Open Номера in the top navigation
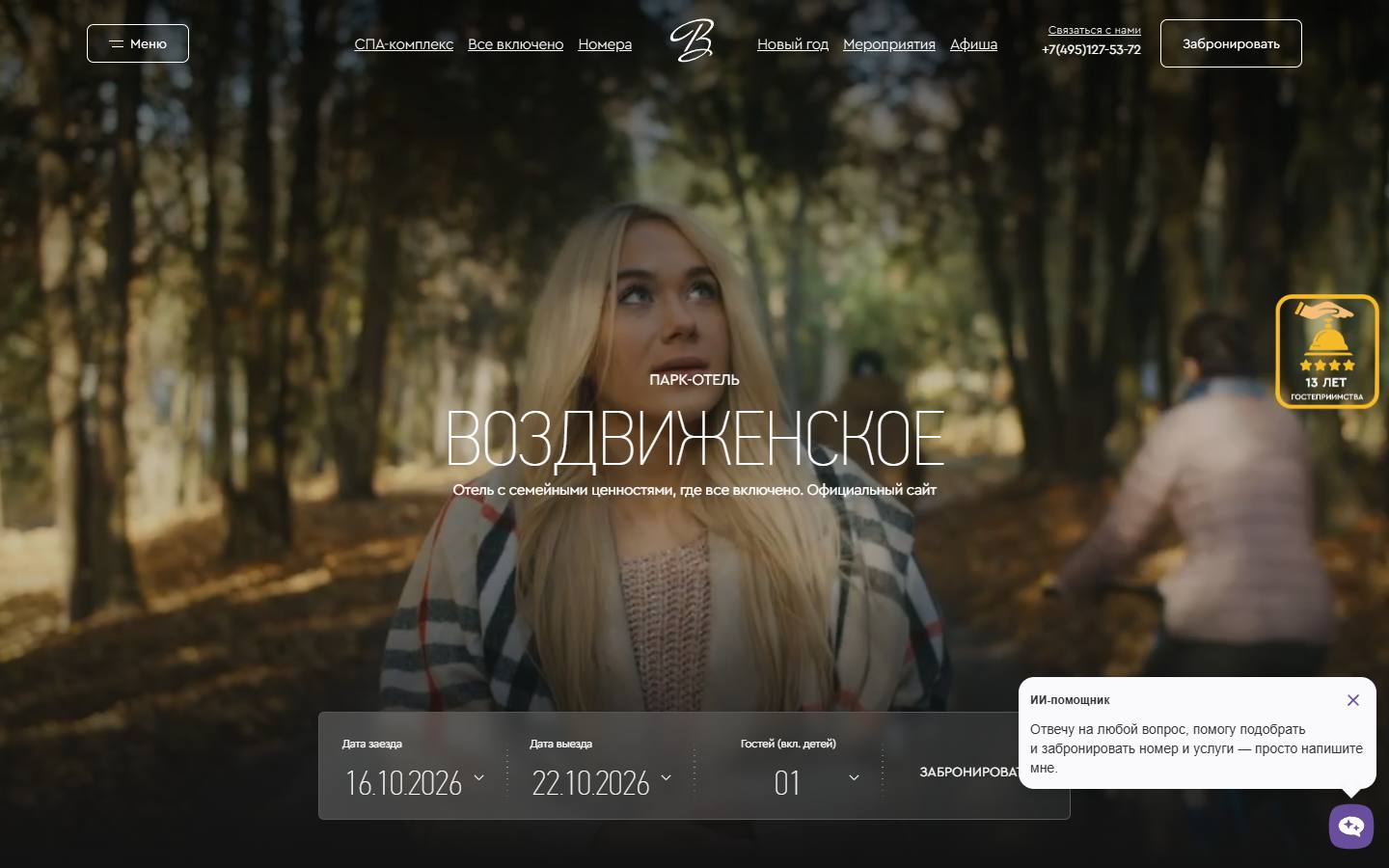Screen dimensions: 1389x868 (605, 44)
